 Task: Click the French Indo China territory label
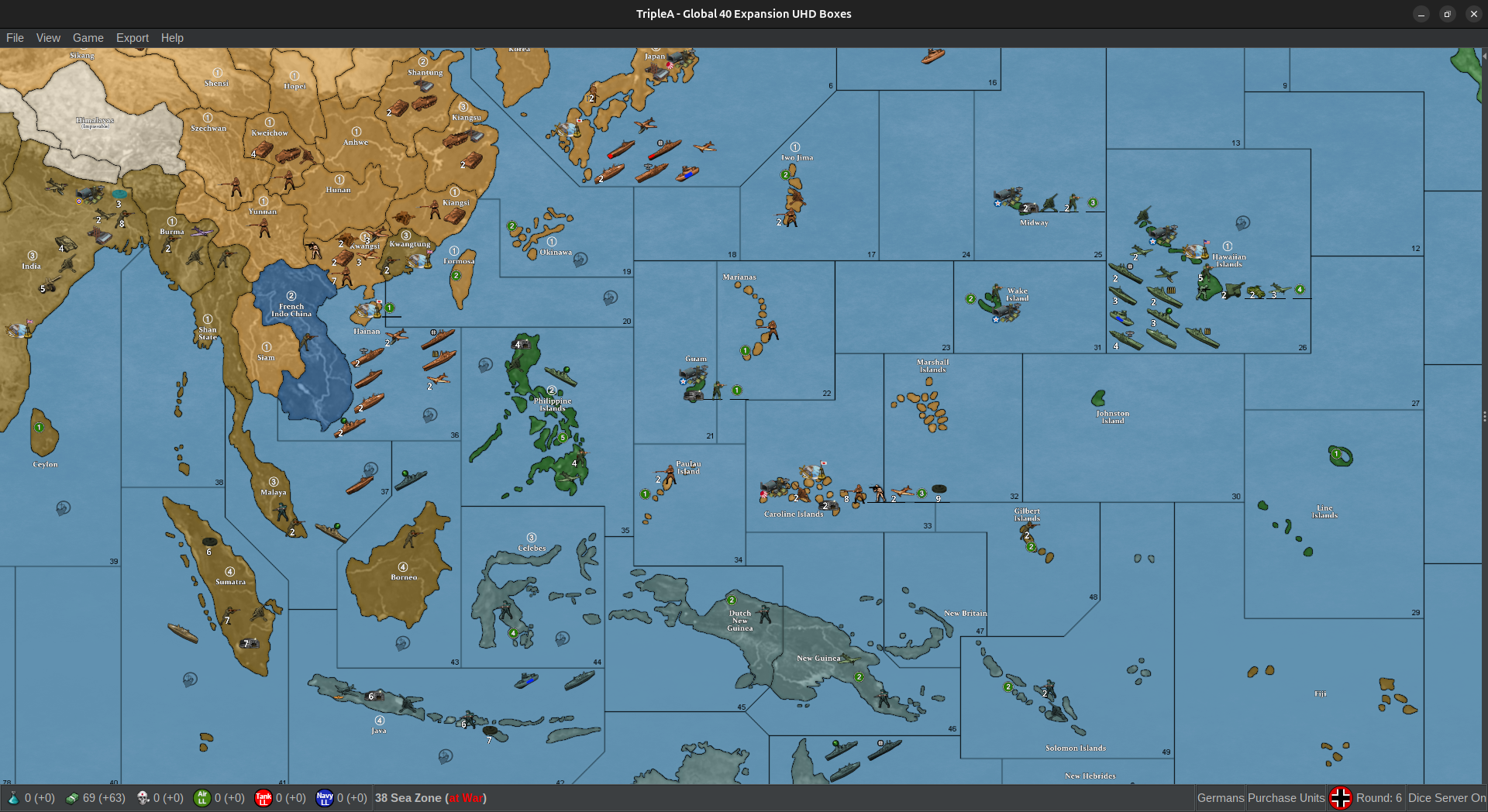click(x=291, y=310)
